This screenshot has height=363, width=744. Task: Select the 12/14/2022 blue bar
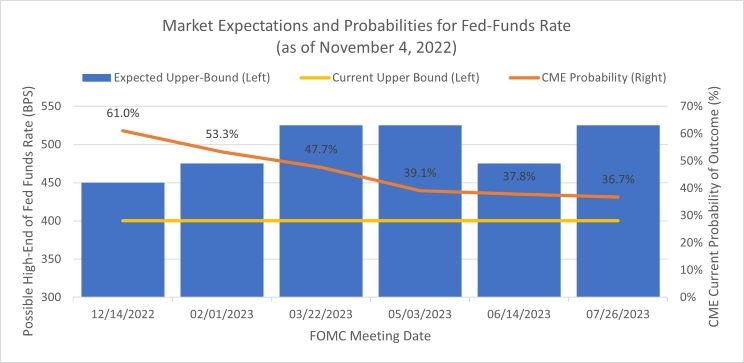[x=123, y=240]
